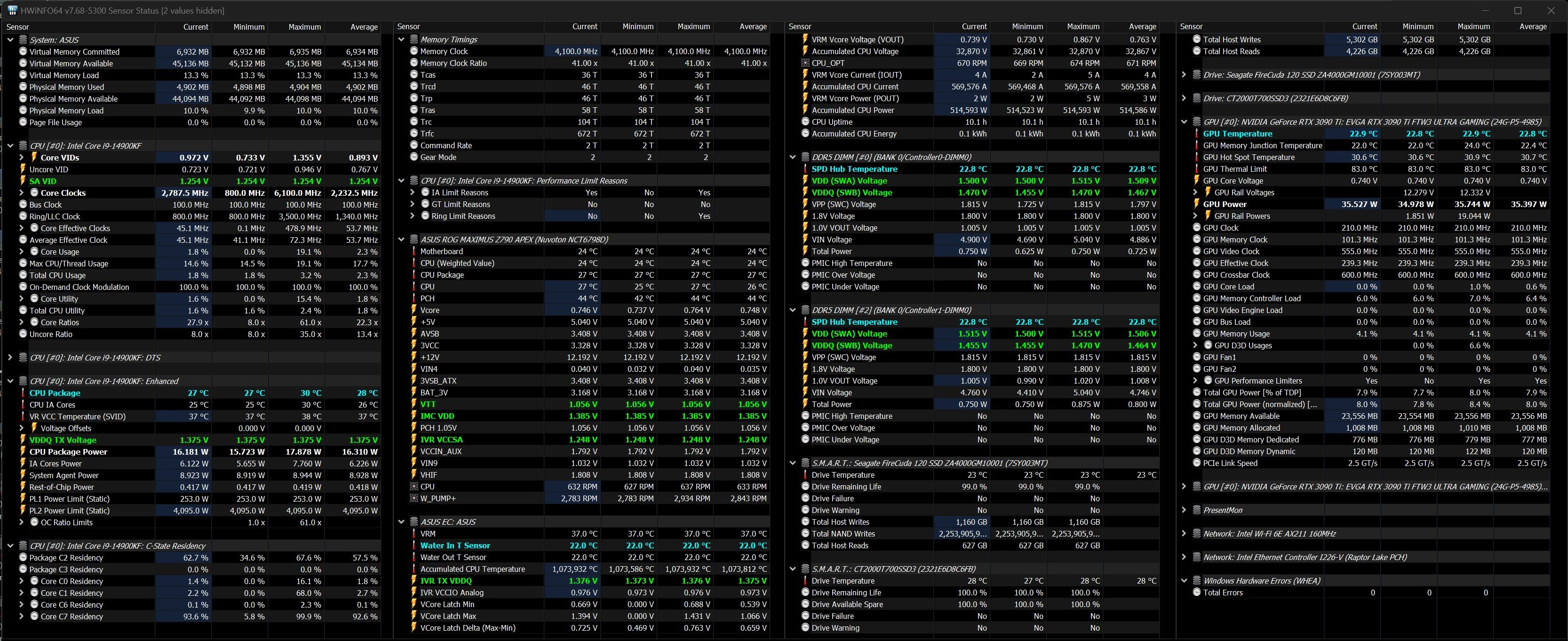Viewport: 1568px width, 641px height.
Task: Click the fan icon next to CPU_OPT
Action: pos(805,63)
